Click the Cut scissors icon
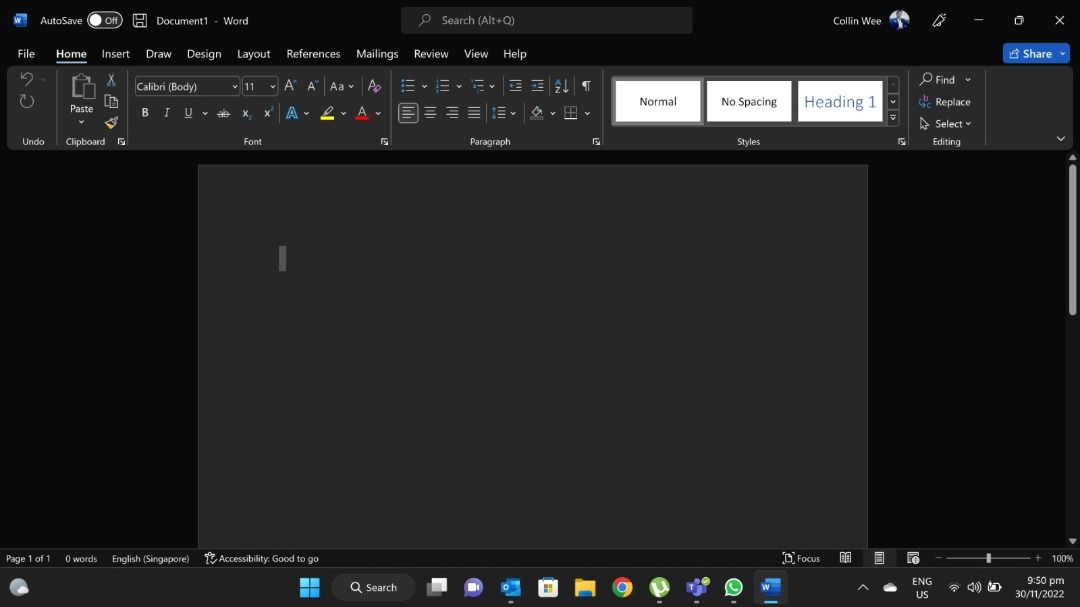Viewport: 1080px width, 607px height. [111, 80]
